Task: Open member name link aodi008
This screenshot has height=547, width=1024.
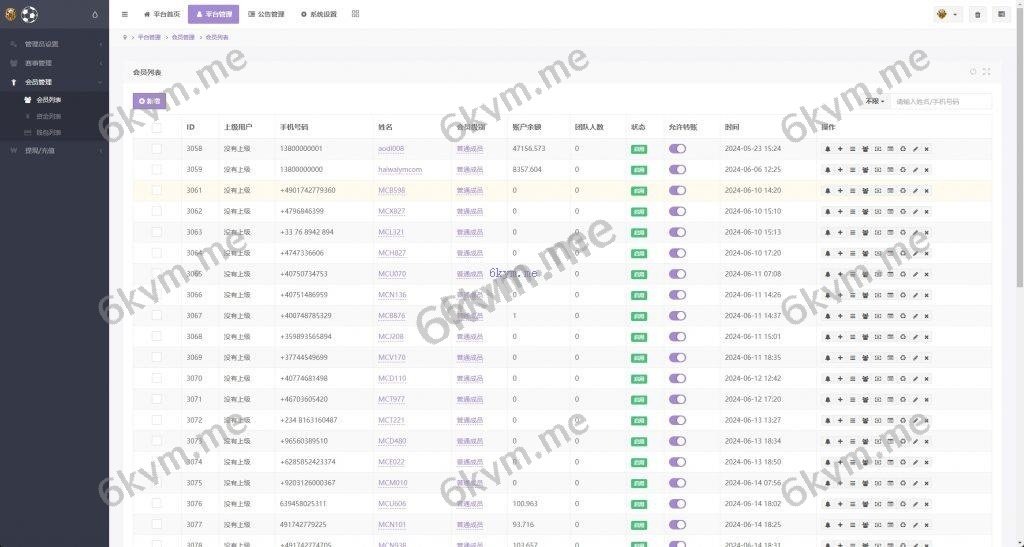Action: coord(391,149)
